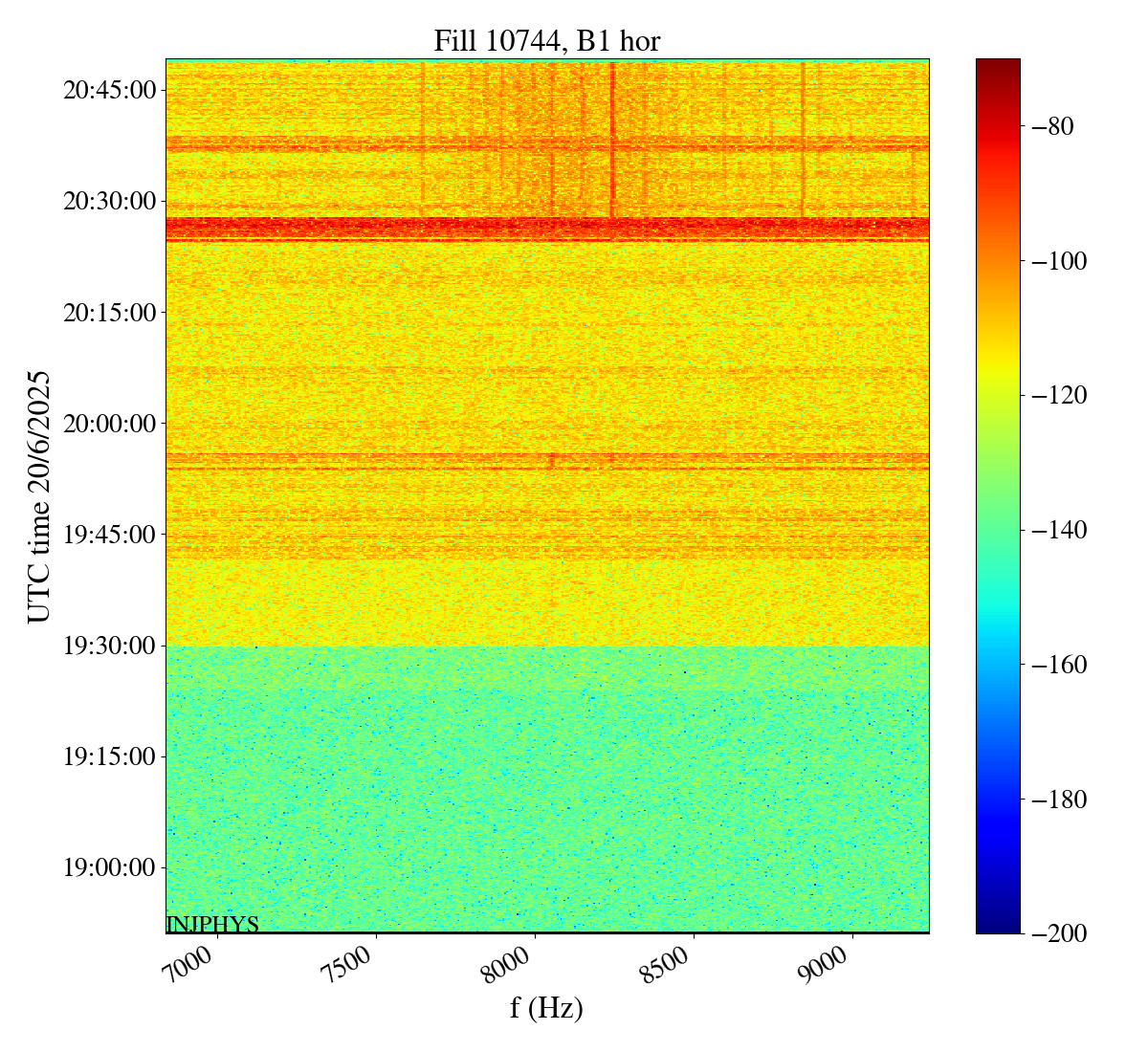
Task: Click the 20:45:00 time tick label
Action: (109, 91)
